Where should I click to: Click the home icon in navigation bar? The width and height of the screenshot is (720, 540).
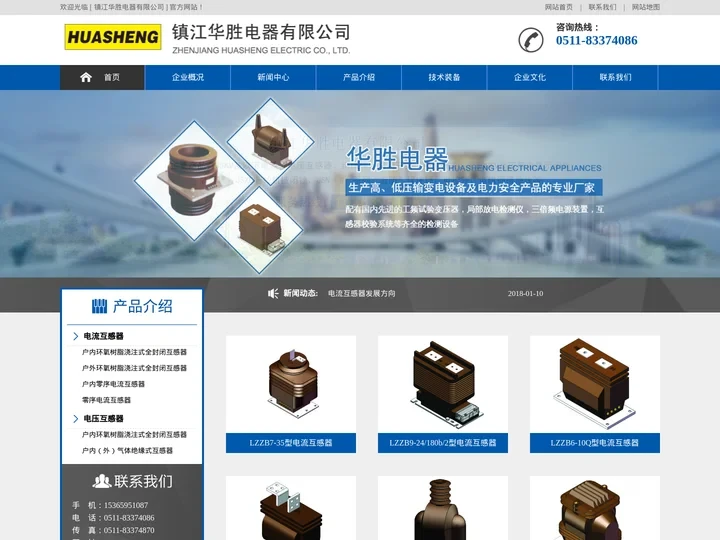tap(86, 77)
